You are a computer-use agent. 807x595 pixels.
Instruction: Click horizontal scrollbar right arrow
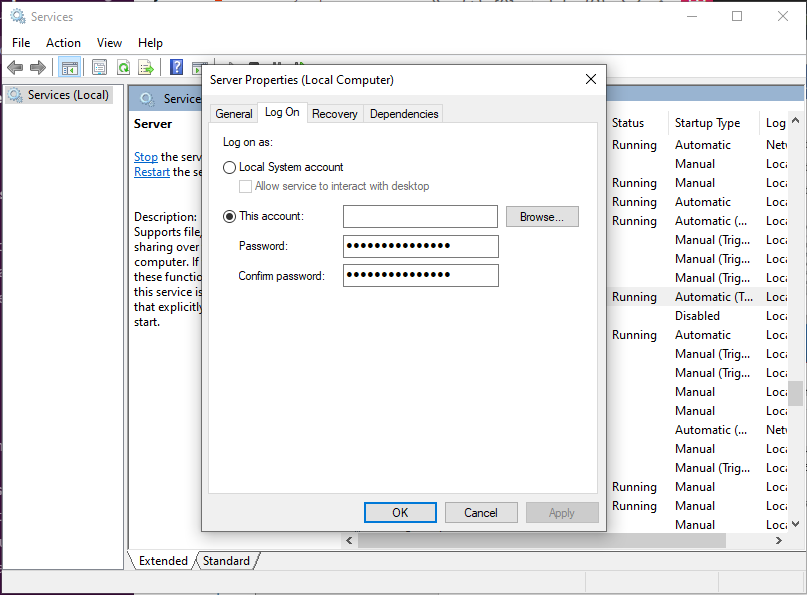(778, 540)
